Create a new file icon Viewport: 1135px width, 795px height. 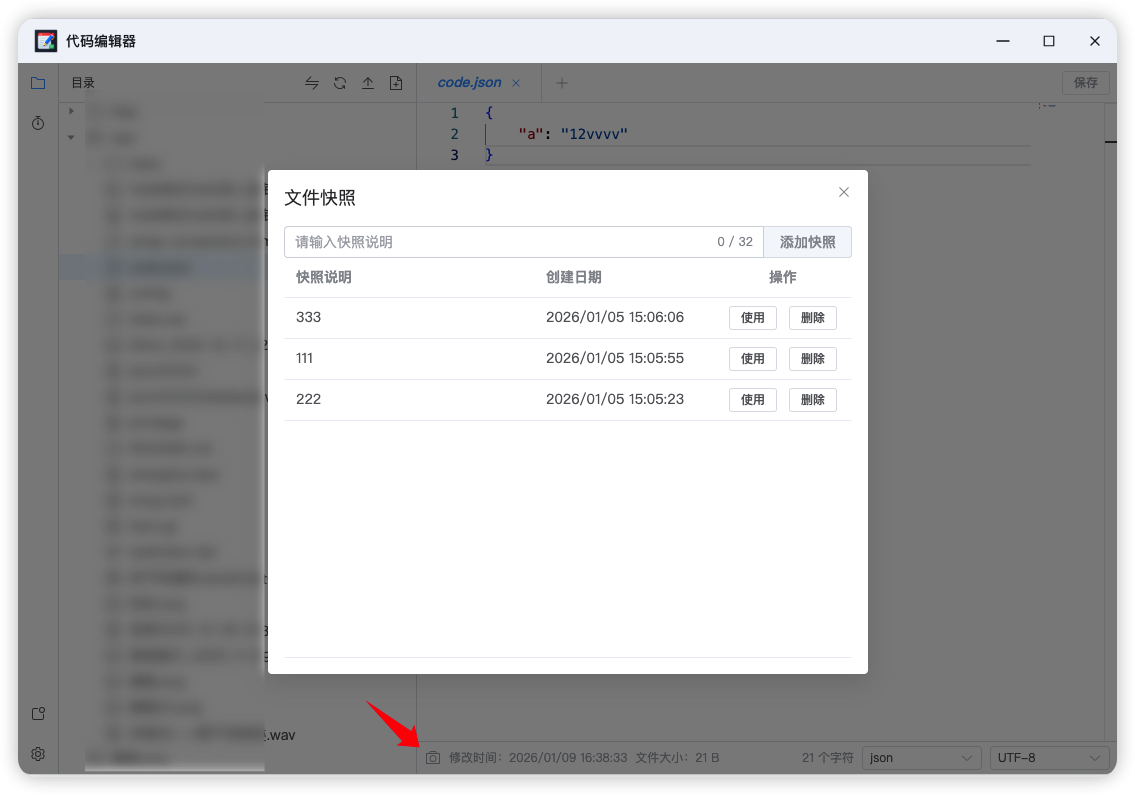pyautogui.click(x=396, y=83)
